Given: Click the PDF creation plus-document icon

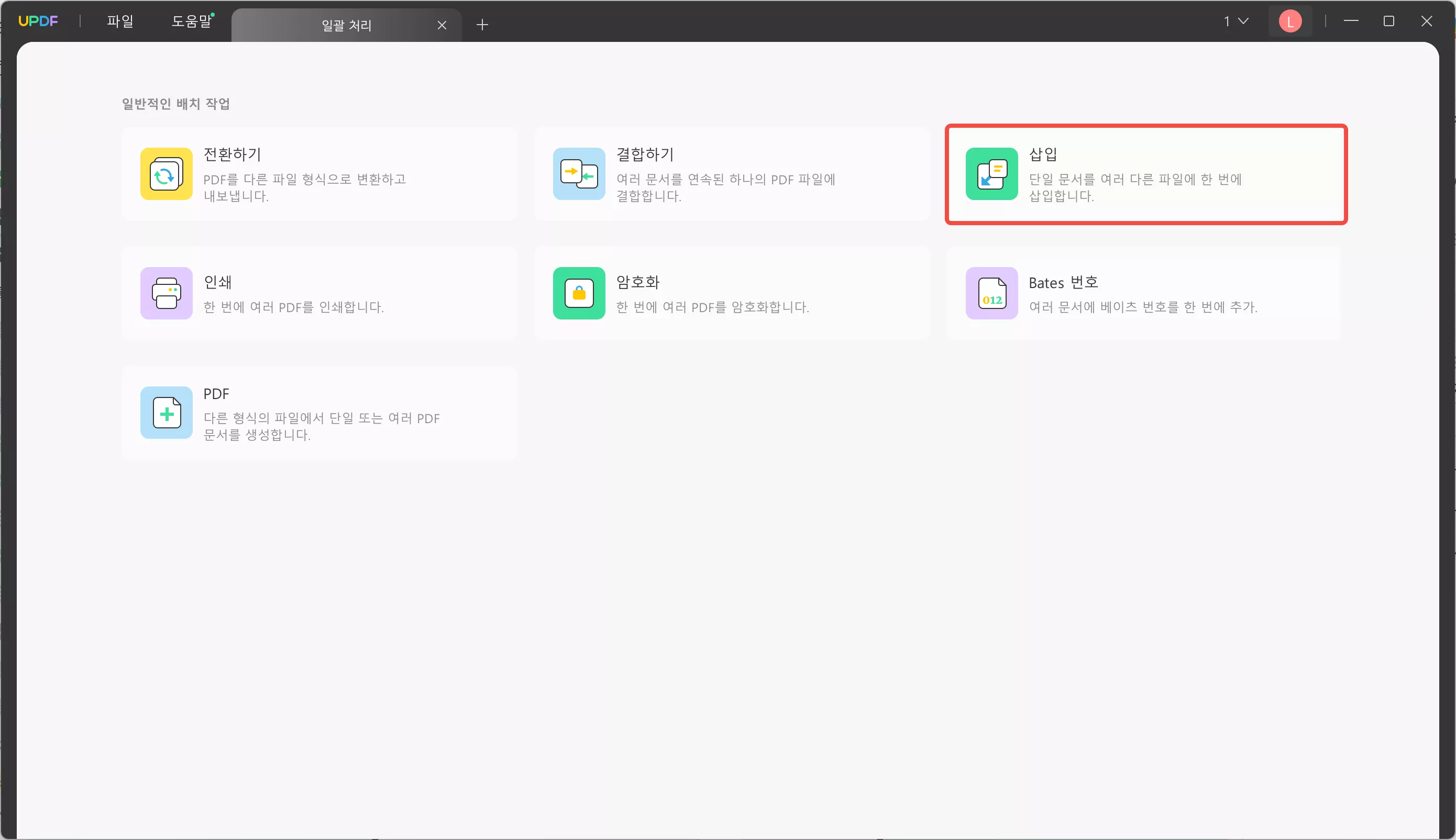Looking at the screenshot, I should (166, 413).
